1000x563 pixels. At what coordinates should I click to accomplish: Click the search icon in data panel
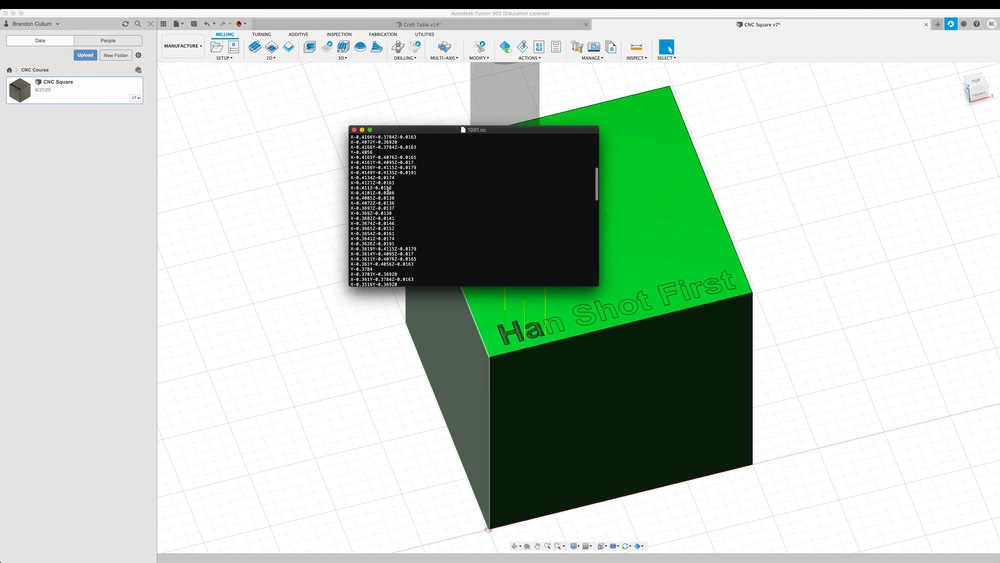(x=138, y=23)
